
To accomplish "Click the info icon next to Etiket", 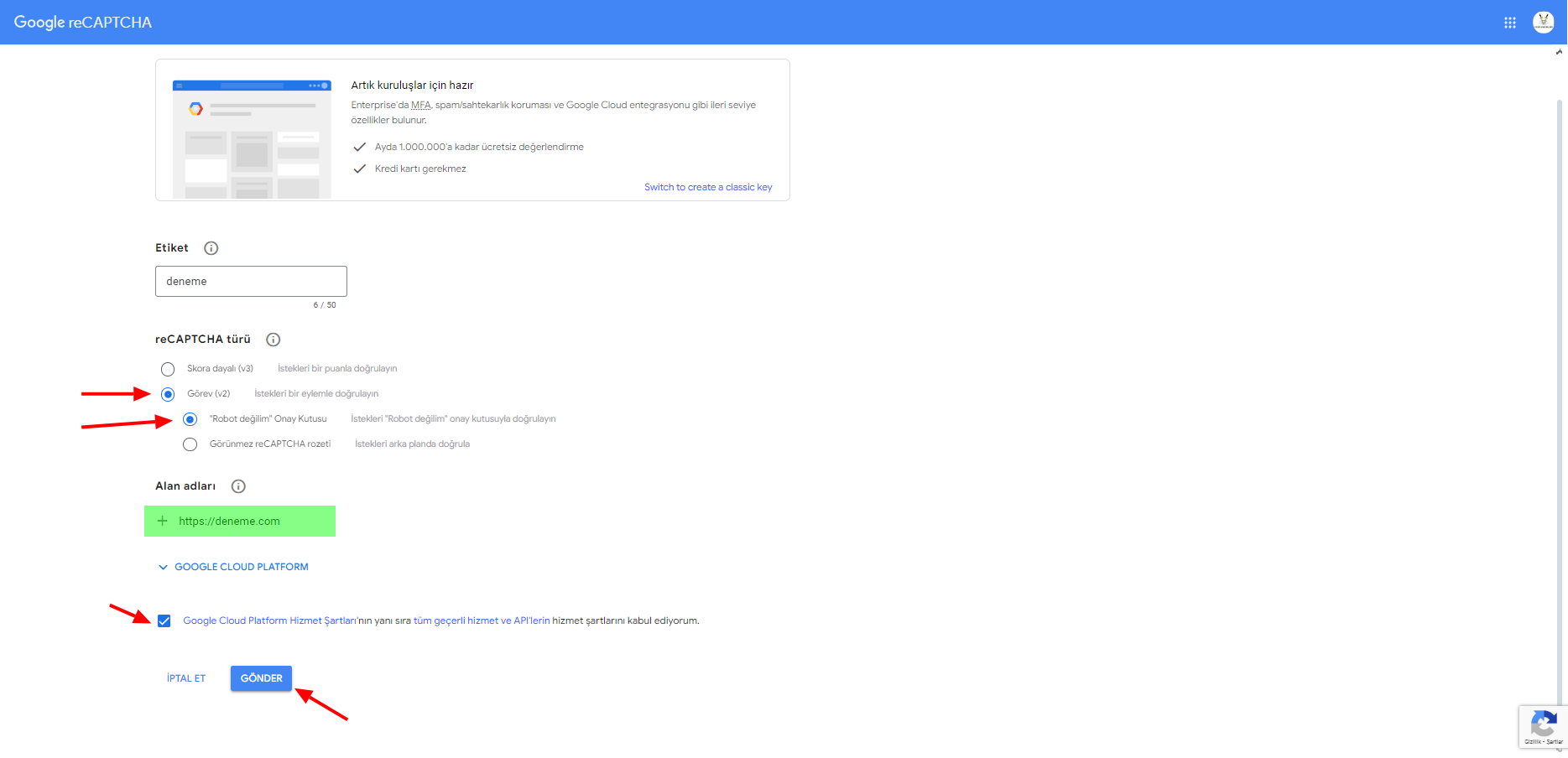I will tap(211, 248).
